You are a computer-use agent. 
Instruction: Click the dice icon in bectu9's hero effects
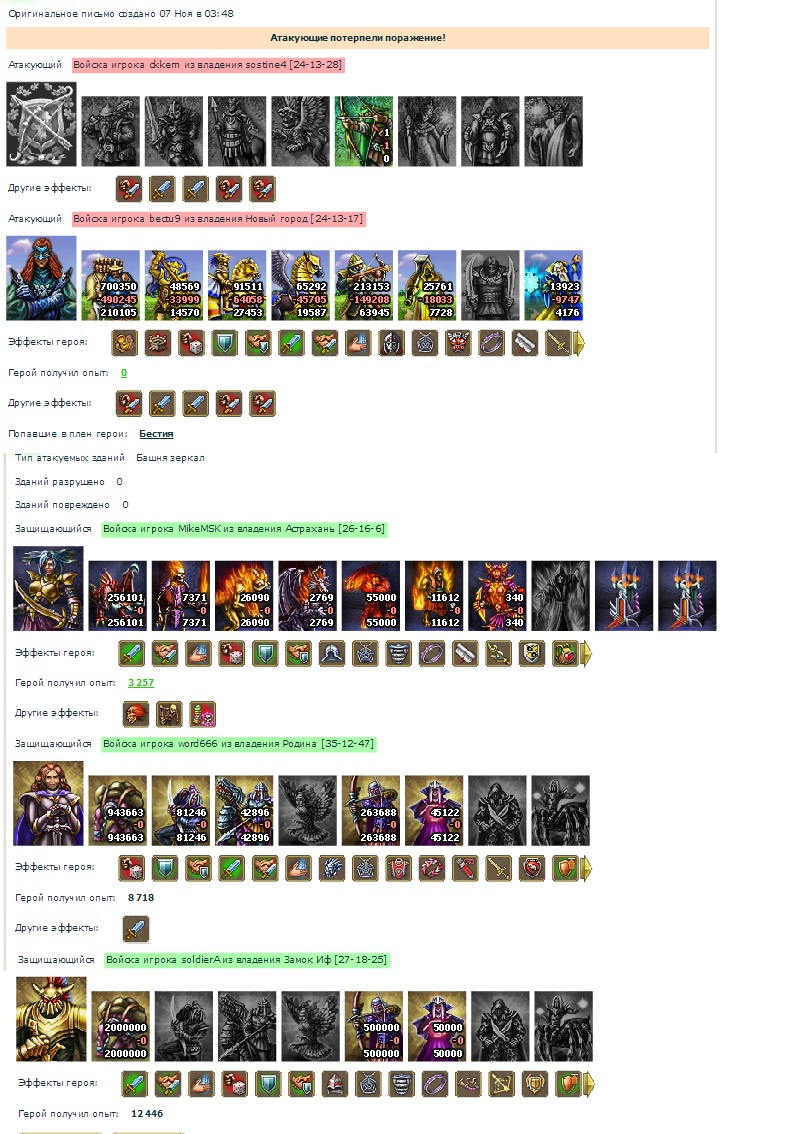coord(191,343)
